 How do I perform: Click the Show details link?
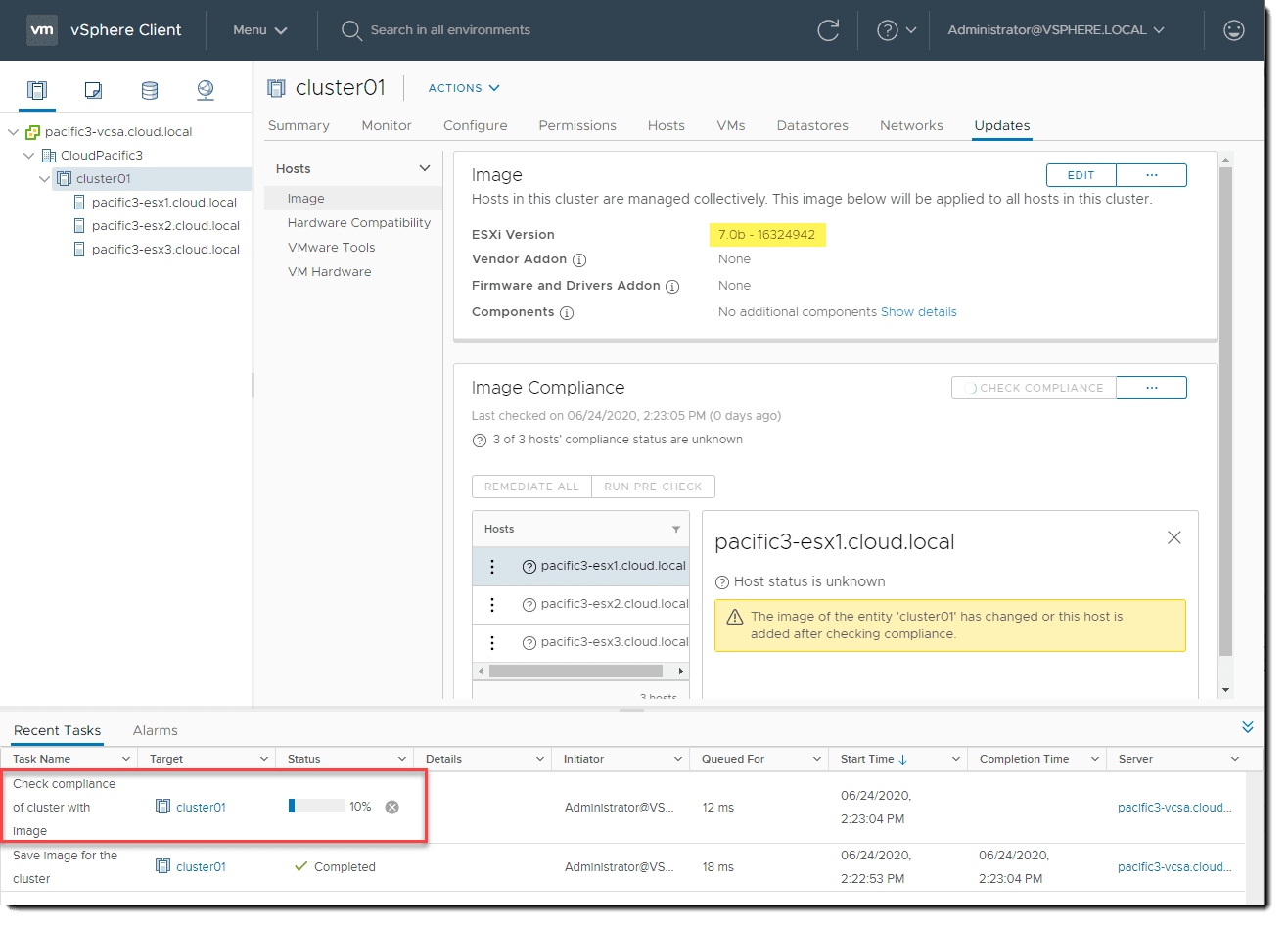click(x=918, y=312)
